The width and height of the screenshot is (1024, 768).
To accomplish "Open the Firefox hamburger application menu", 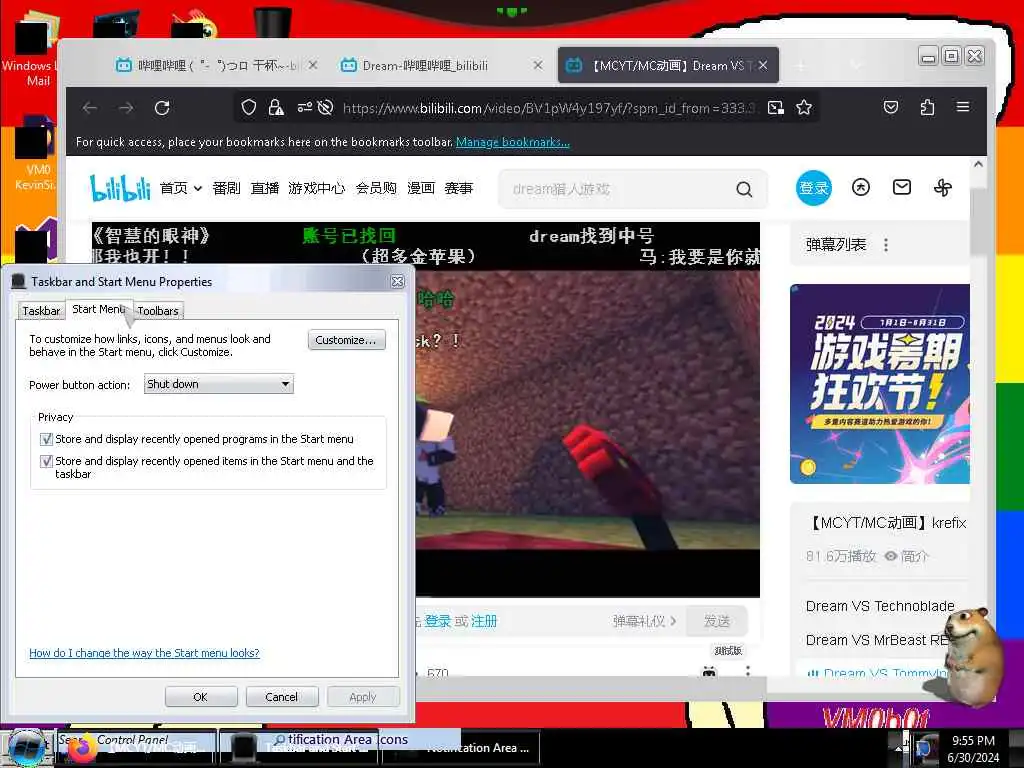I will (963, 106).
